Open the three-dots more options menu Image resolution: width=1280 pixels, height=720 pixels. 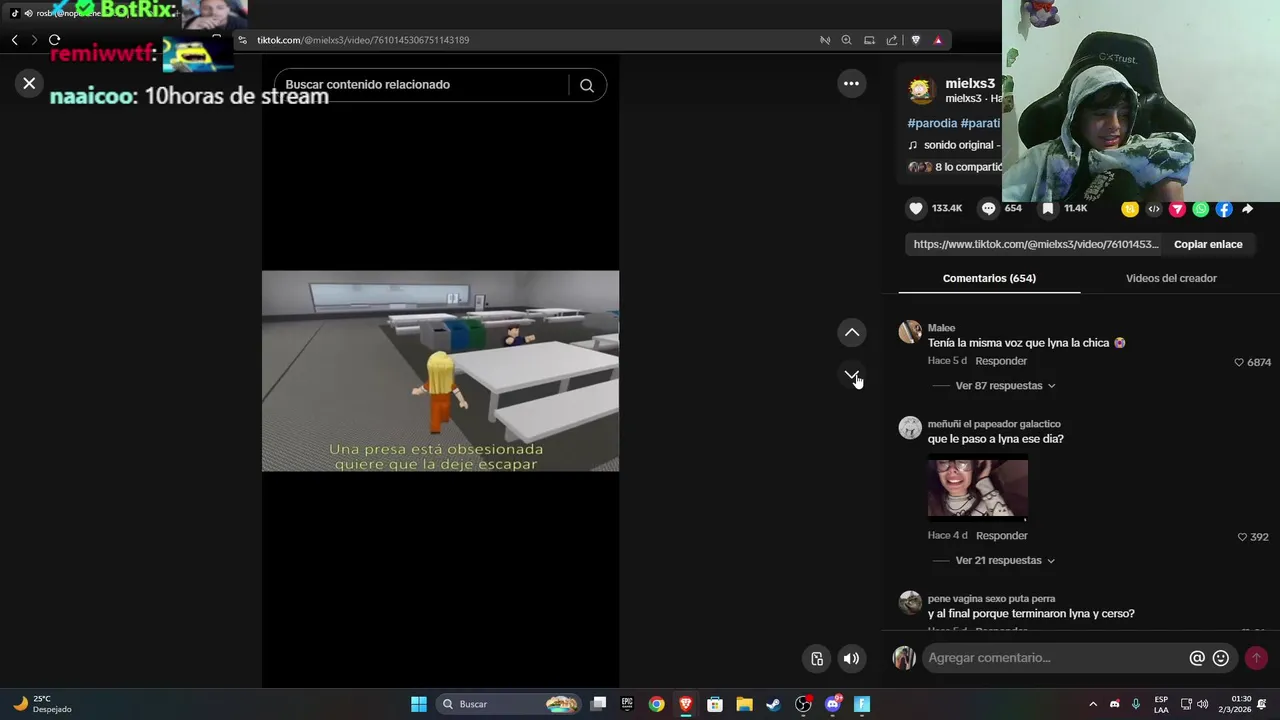851,84
